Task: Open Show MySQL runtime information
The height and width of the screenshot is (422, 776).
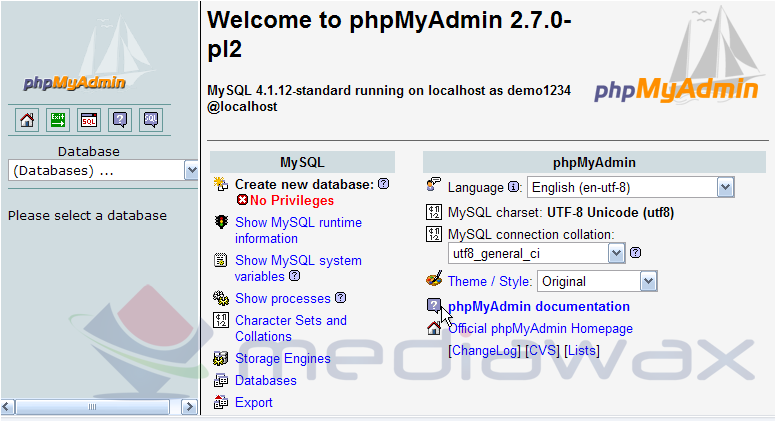Action: click(298, 231)
